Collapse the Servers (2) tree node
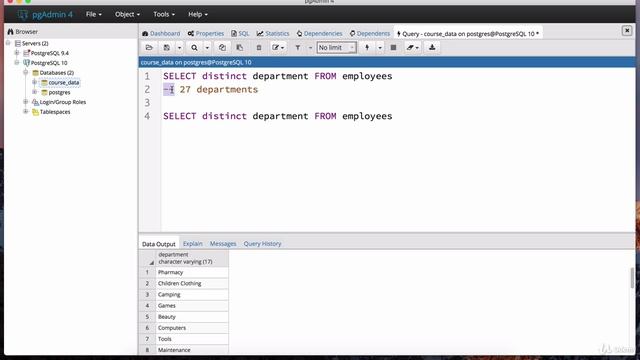640x360 pixels. pyautogui.click(x=8, y=43)
